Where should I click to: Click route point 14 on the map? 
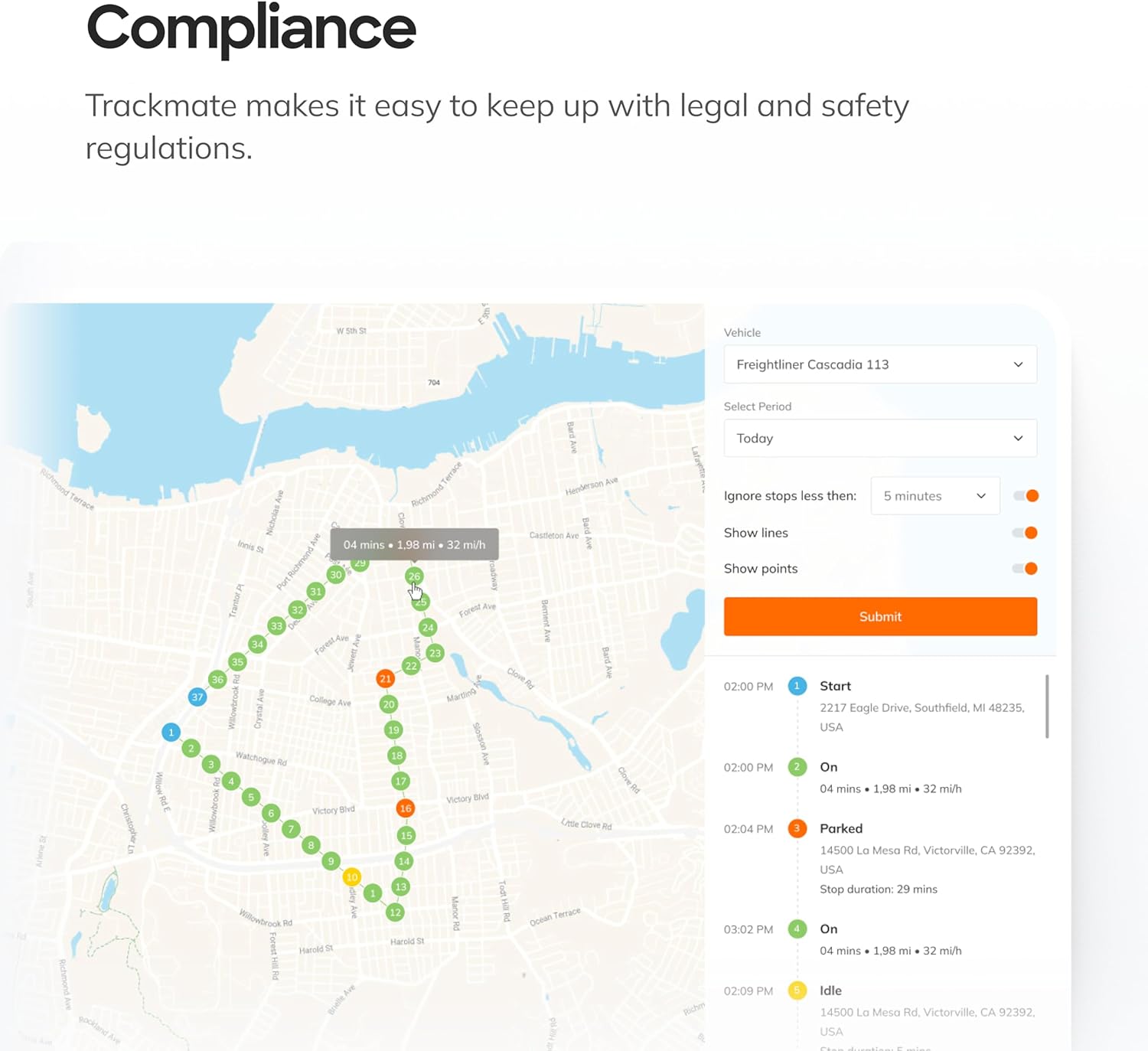pos(403,861)
